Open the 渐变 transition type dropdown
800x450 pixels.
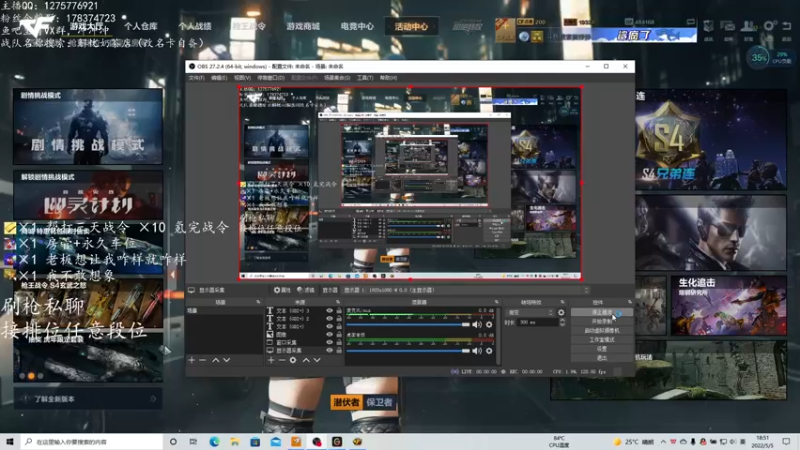point(530,312)
